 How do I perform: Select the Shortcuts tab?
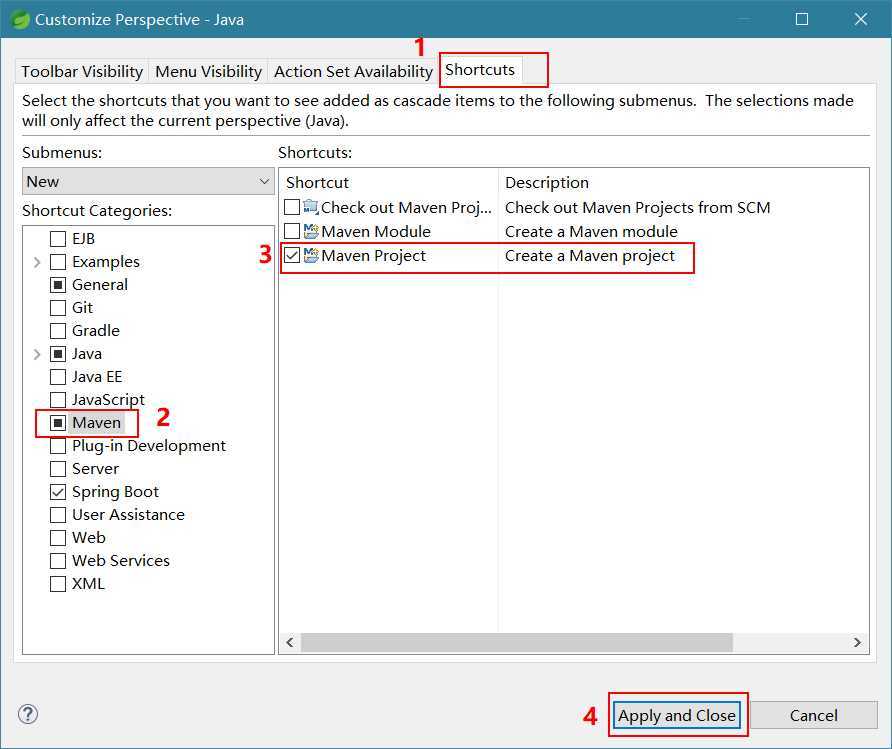[x=480, y=69]
